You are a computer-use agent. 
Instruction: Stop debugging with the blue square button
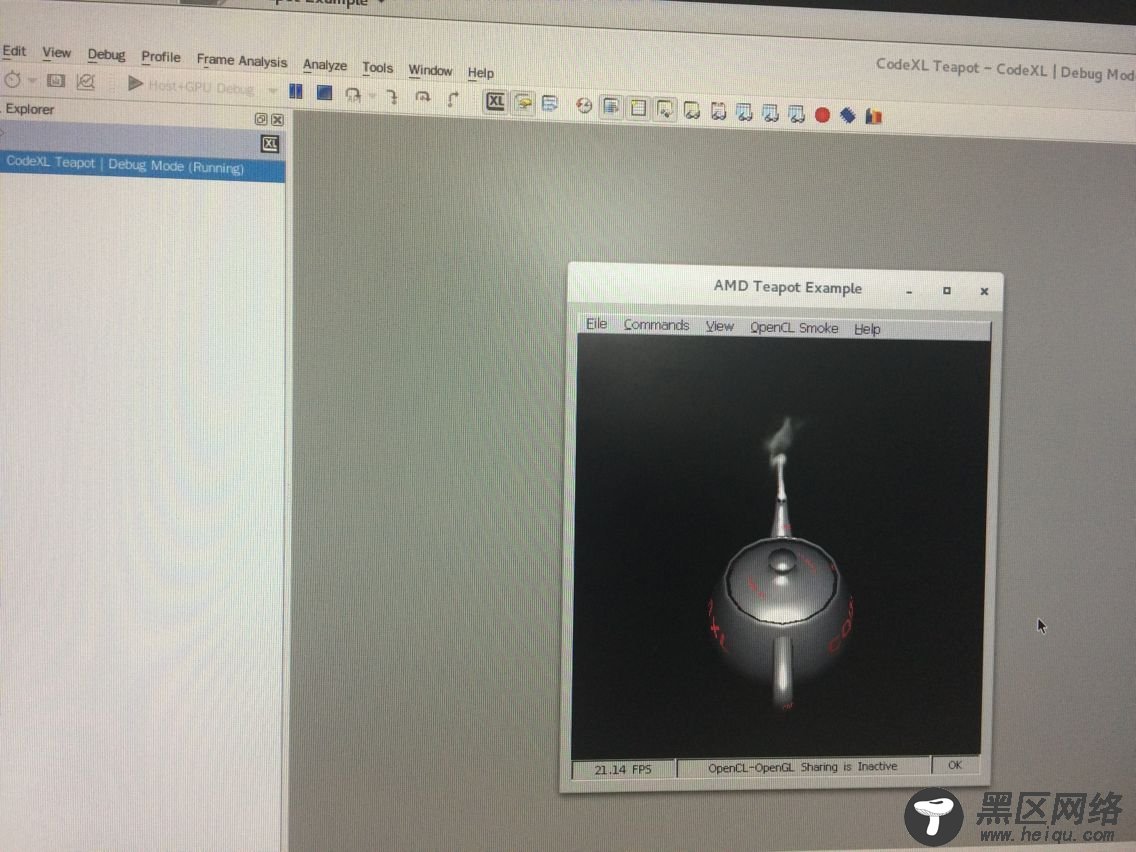point(324,93)
